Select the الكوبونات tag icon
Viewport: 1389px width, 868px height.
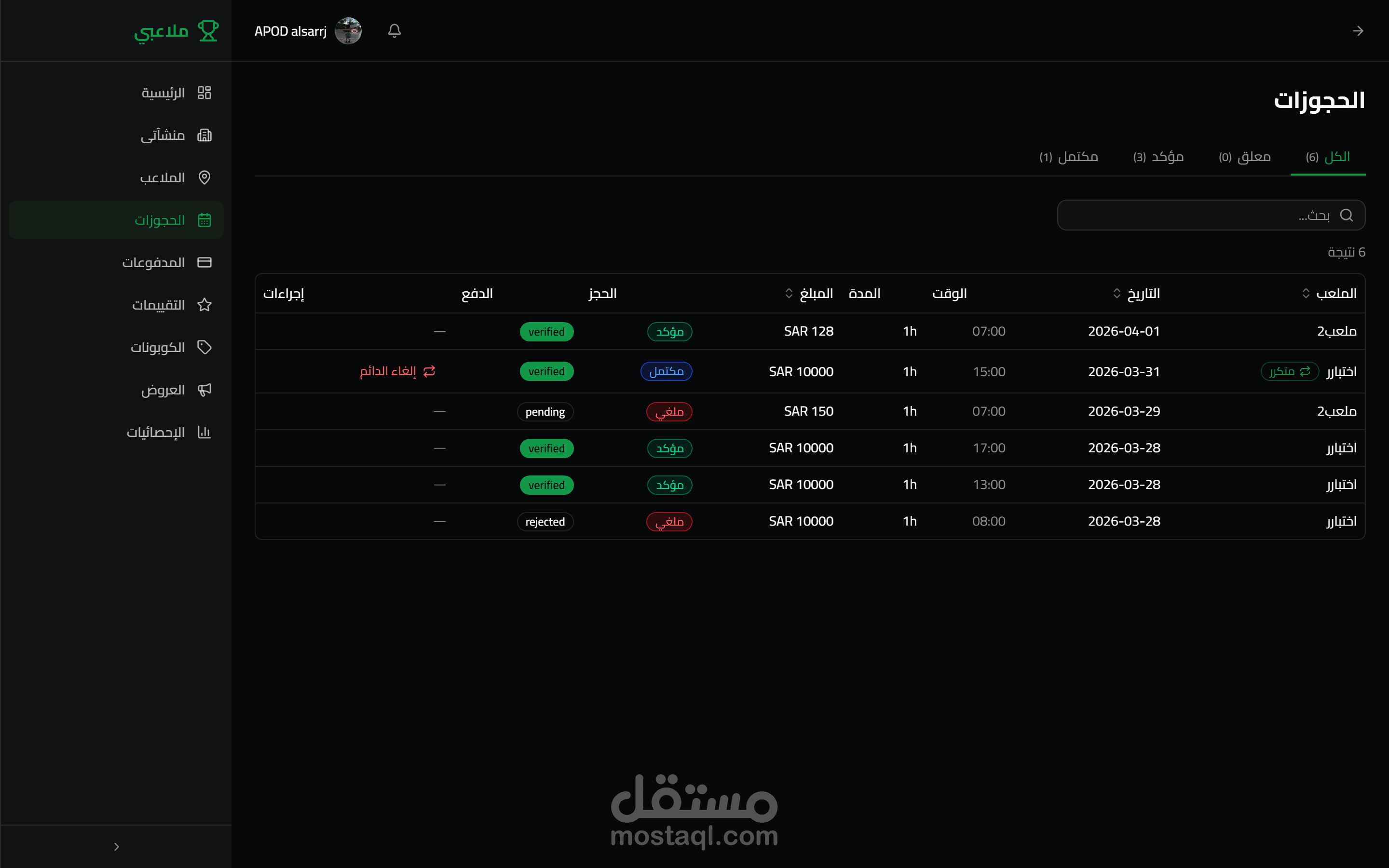[x=204, y=347]
